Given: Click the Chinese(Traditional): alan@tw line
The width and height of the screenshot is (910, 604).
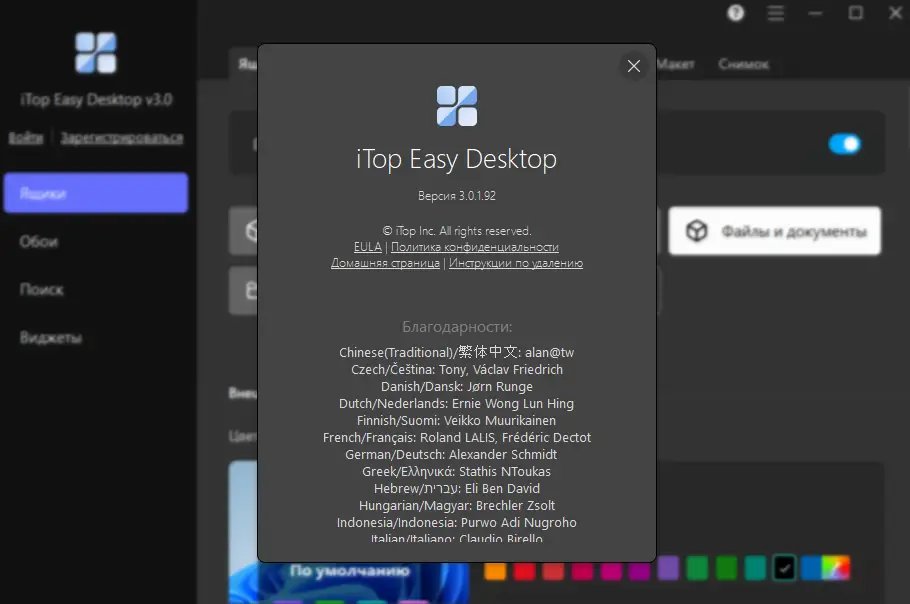Looking at the screenshot, I should (x=457, y=353).
